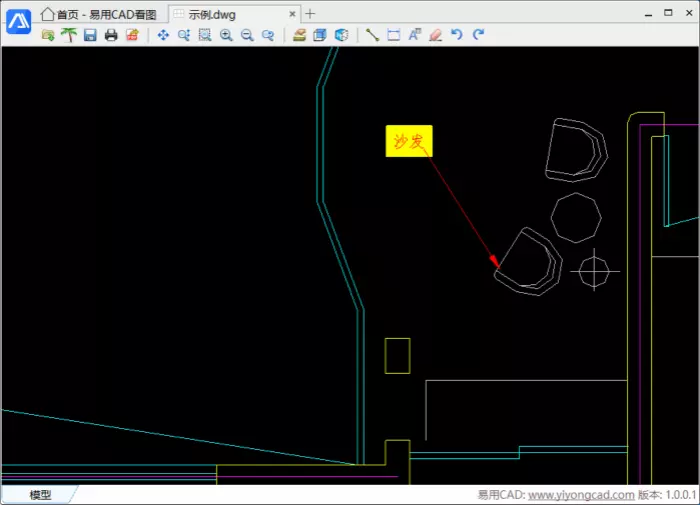Switch to the 示例.dwg tab

click(x=211, y=14)
